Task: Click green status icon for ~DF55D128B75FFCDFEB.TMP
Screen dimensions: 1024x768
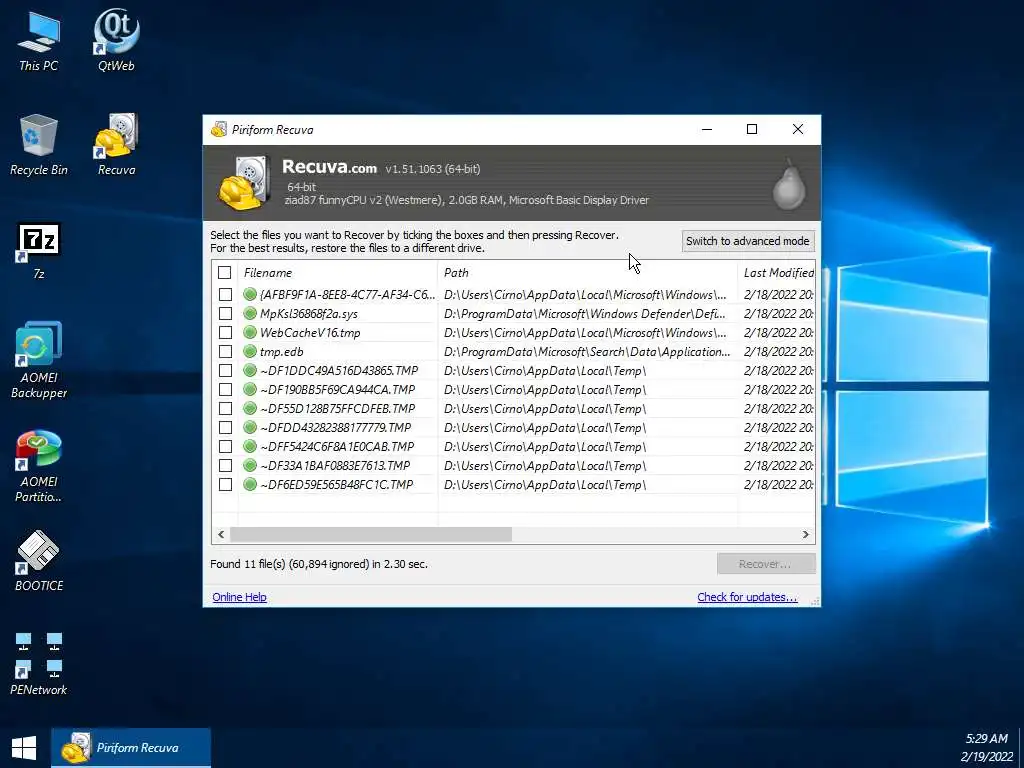Action: [x=249, y=408]
